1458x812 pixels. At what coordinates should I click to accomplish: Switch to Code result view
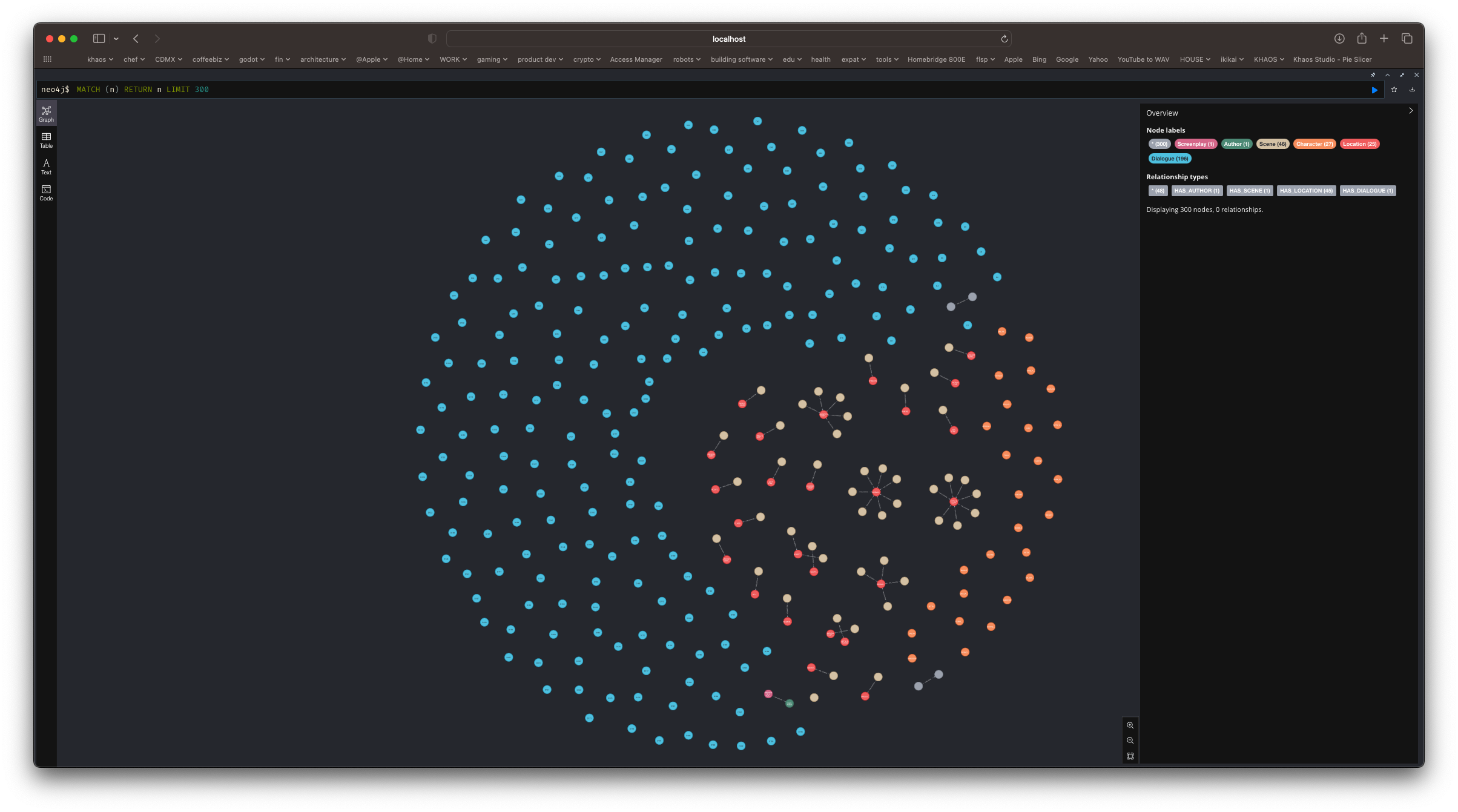click(x=46, y=193)
